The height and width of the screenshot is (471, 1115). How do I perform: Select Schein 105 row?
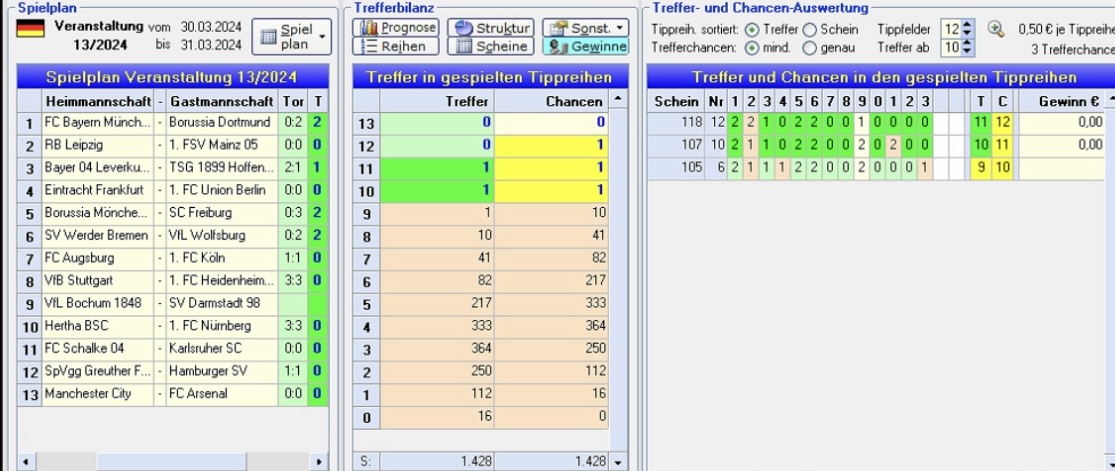click(x=875, y=168)
